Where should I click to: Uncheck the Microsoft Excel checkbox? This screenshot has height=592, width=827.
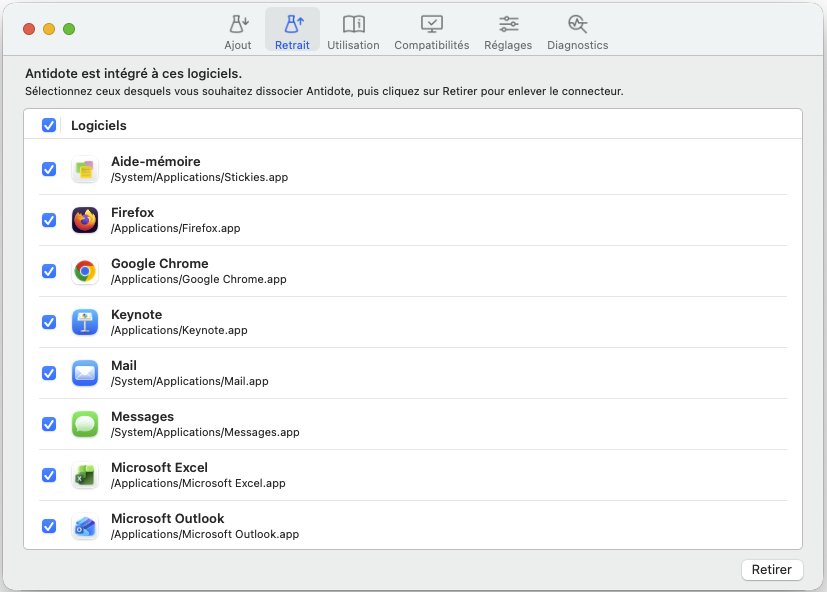point(49,475)
